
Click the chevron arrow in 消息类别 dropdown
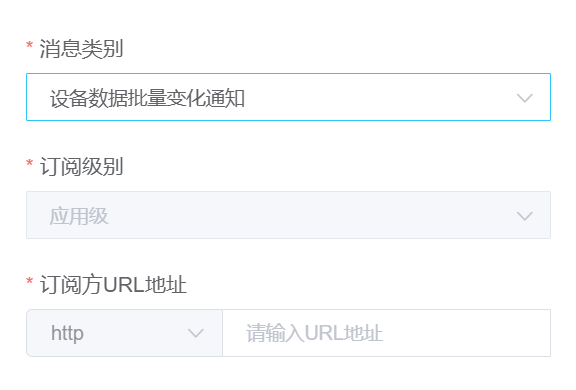pos(525,98)
